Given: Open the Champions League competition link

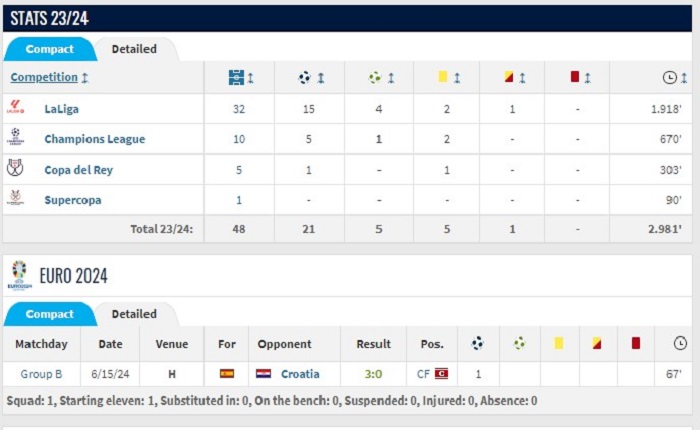Looking at the screenshot, I should [x=95, y=139].
